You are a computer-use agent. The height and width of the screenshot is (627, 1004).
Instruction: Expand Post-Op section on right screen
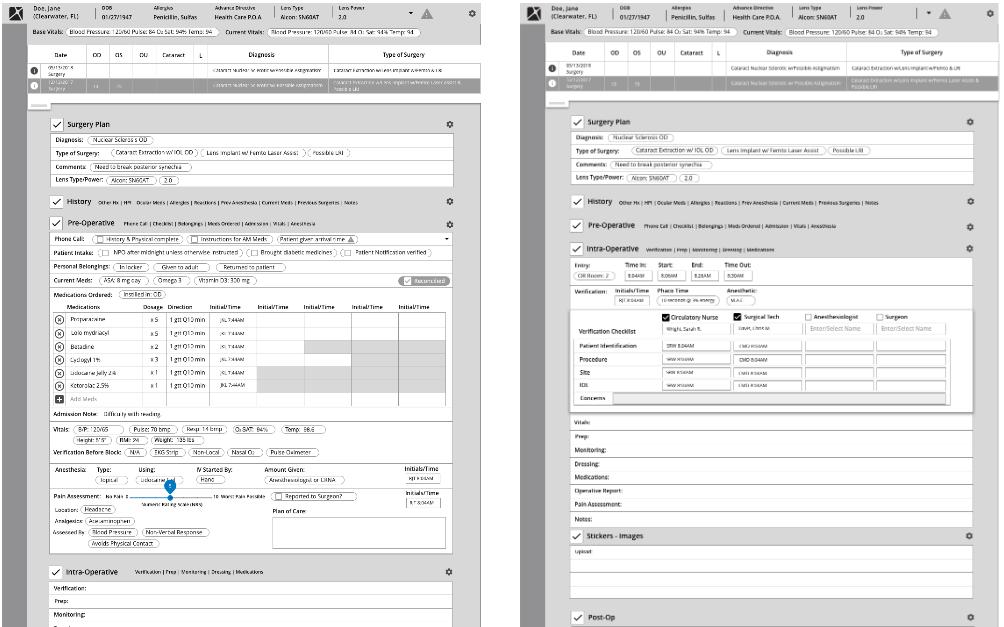pos(577,617)
